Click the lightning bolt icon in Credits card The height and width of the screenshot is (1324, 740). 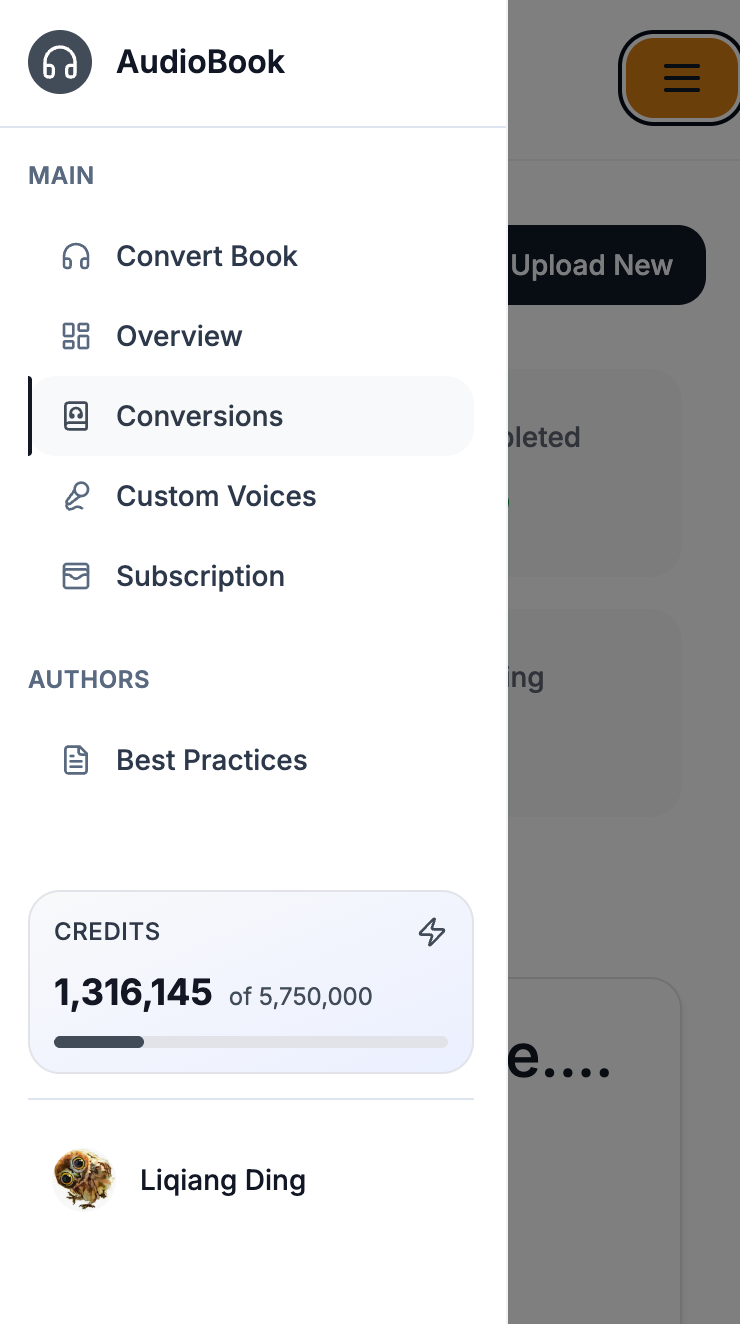click(432, 932)
